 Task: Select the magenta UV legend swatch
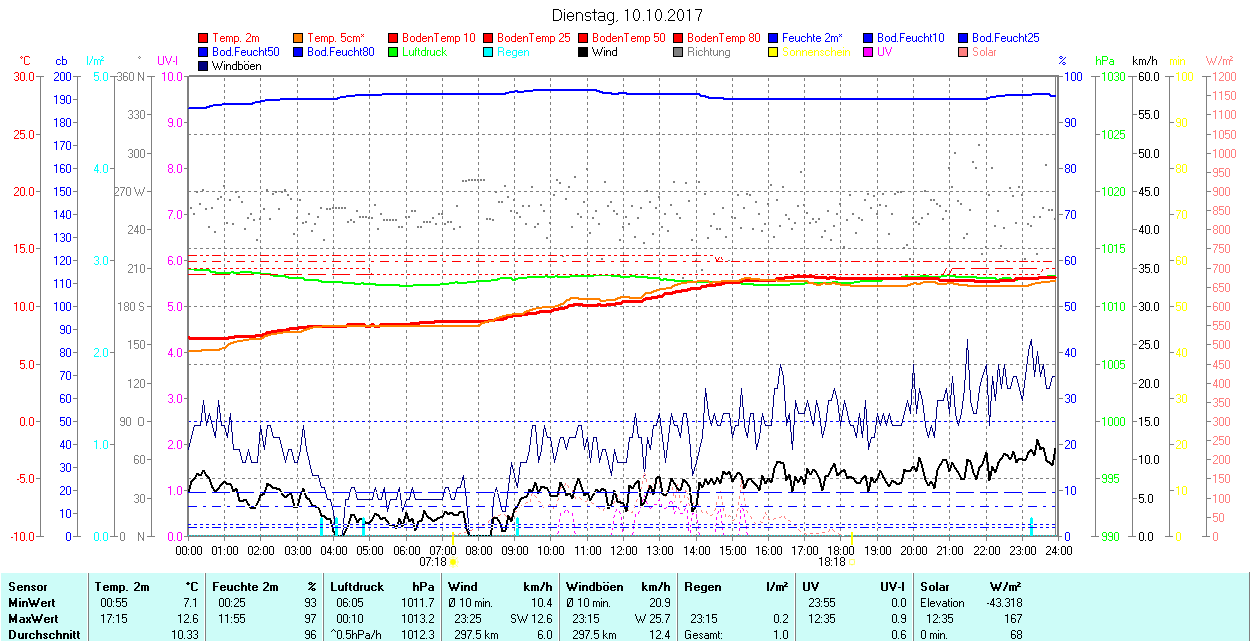[869, 52]
